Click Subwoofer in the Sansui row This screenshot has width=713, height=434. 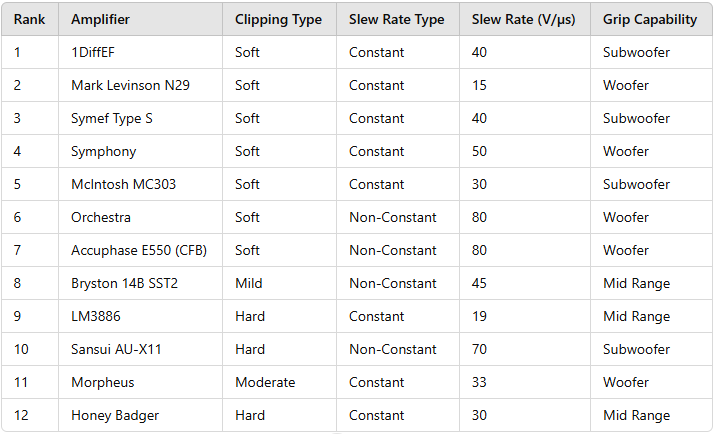click(637, 349)
